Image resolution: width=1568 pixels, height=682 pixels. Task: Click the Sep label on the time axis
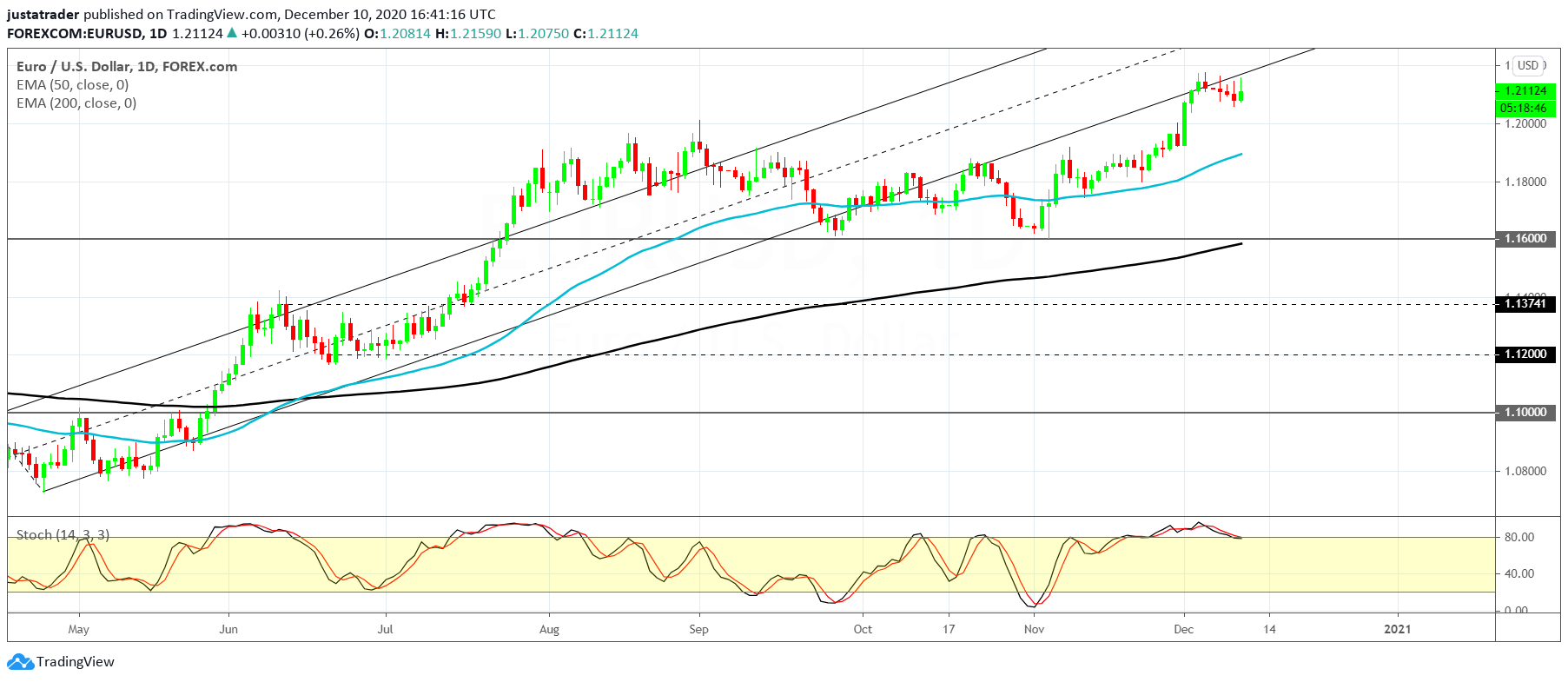point(698,629)
